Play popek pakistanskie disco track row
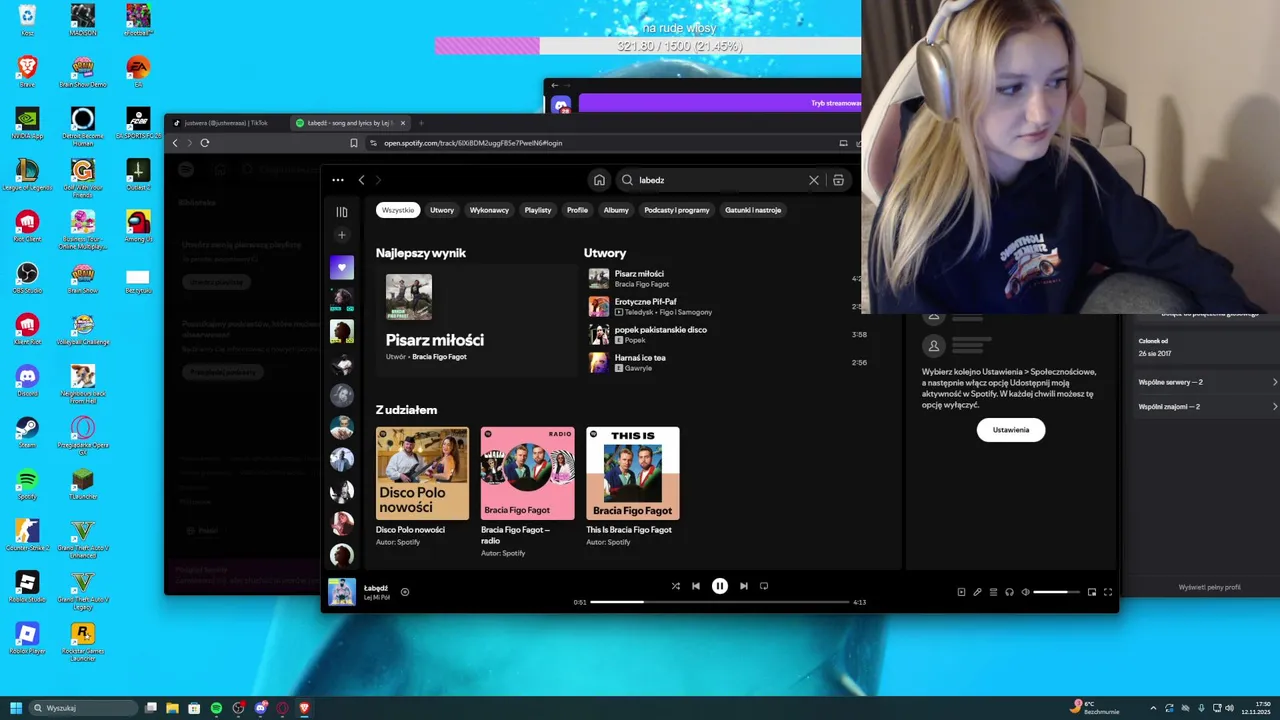The width and height of the screenshot is (1280, 720). [727, 334]
